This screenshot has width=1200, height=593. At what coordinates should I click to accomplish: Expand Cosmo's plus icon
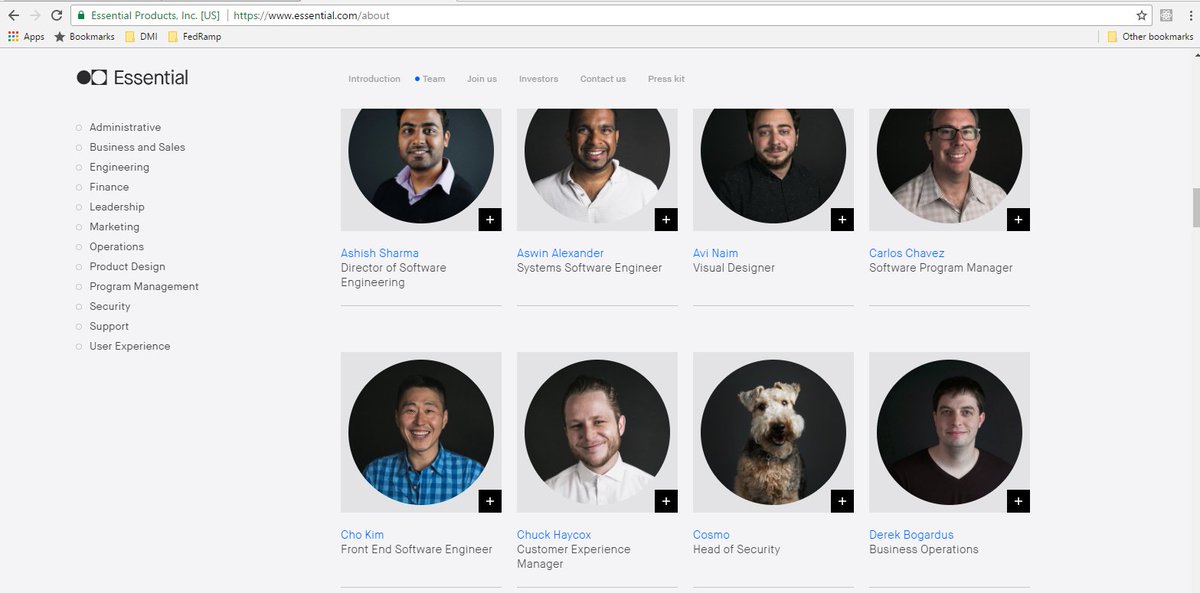pyautogui.click(x=842, y=501)
